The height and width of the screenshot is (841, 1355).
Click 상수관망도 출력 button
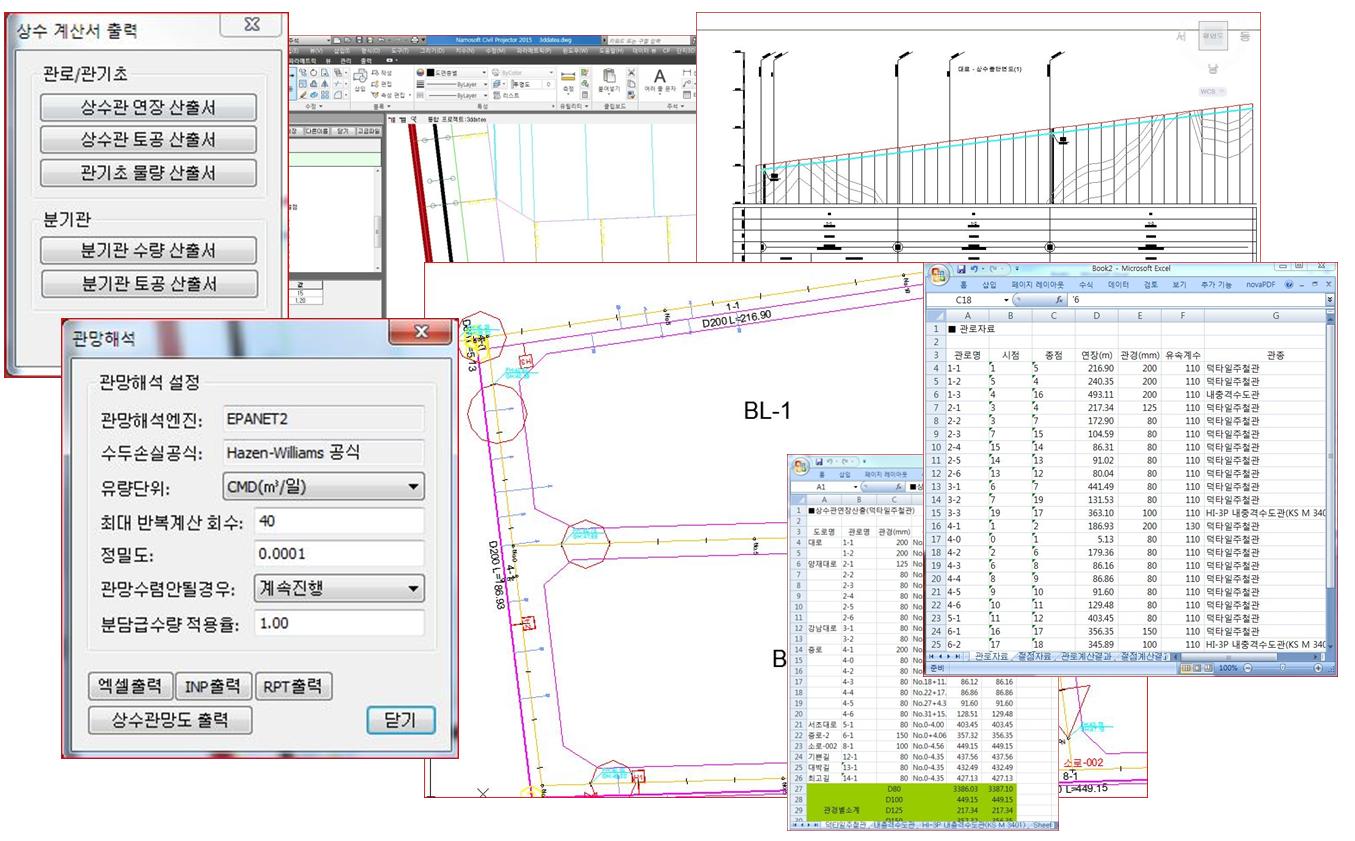pyautogui.click(x=169, y=719)
